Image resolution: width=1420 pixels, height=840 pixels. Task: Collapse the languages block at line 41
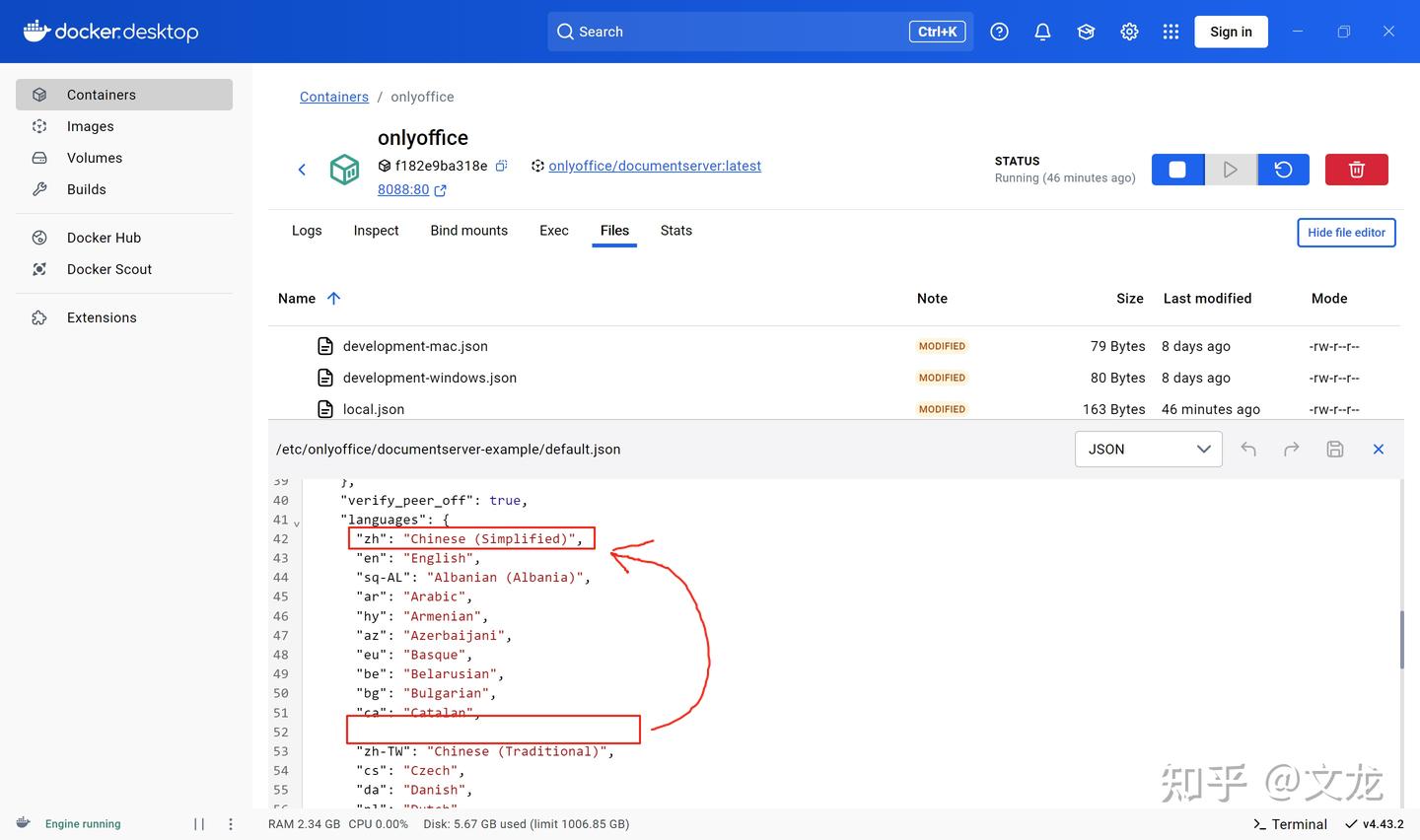tap(297, 523)
